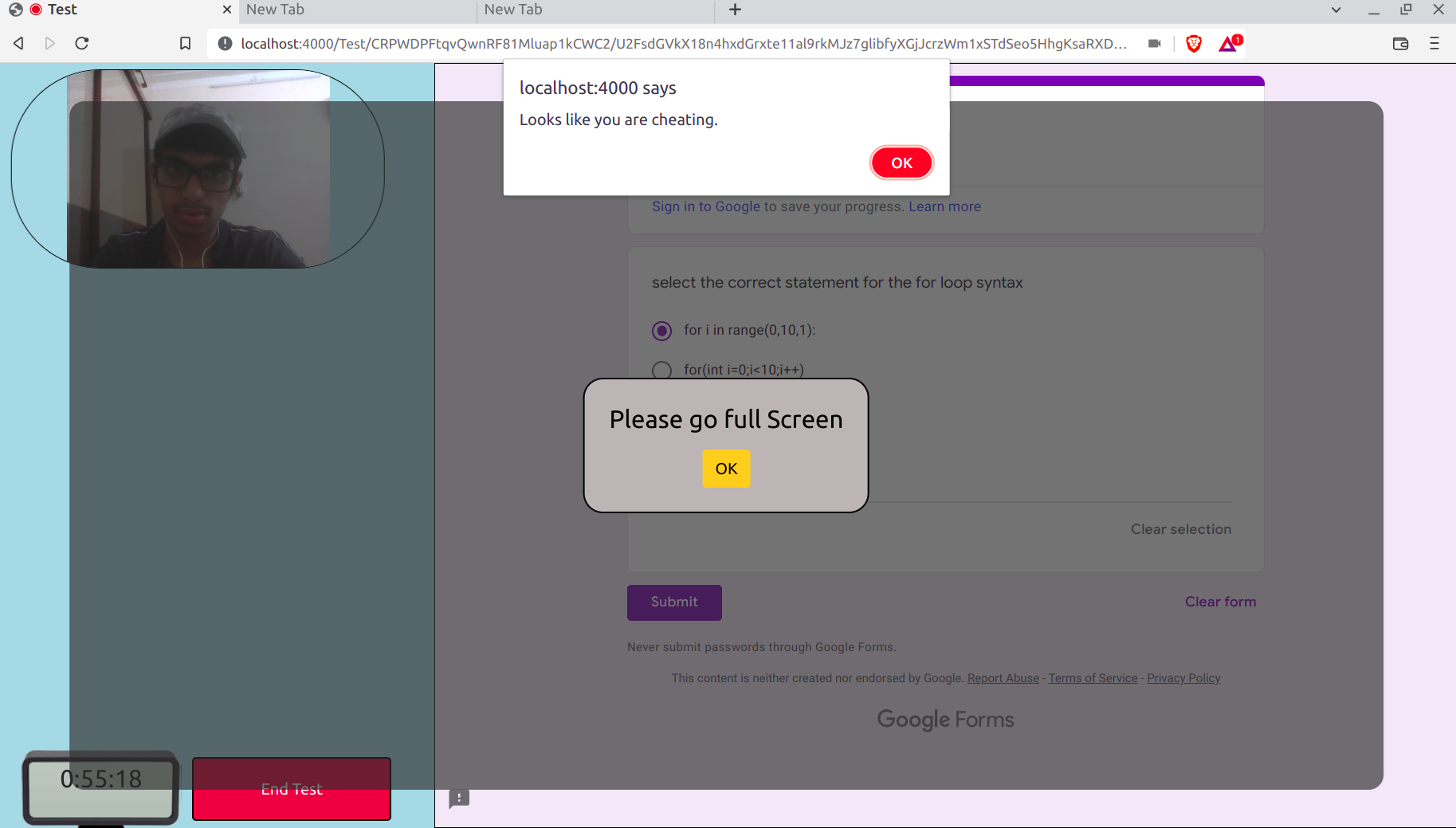Select 'for(int i=0;i<10;i++)' radio option

pos(661,370)
